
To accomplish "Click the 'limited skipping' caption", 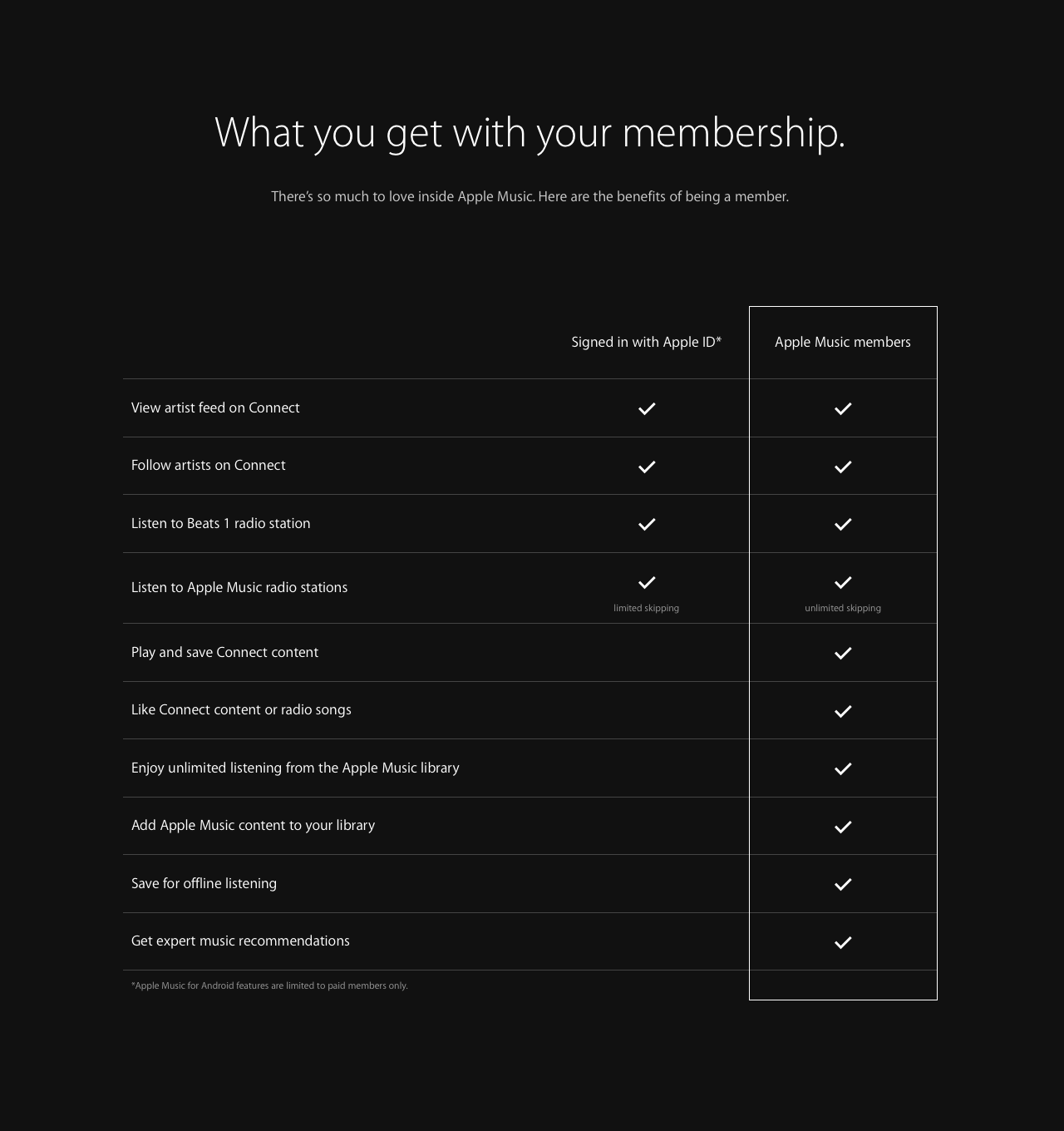I will 647,609.
